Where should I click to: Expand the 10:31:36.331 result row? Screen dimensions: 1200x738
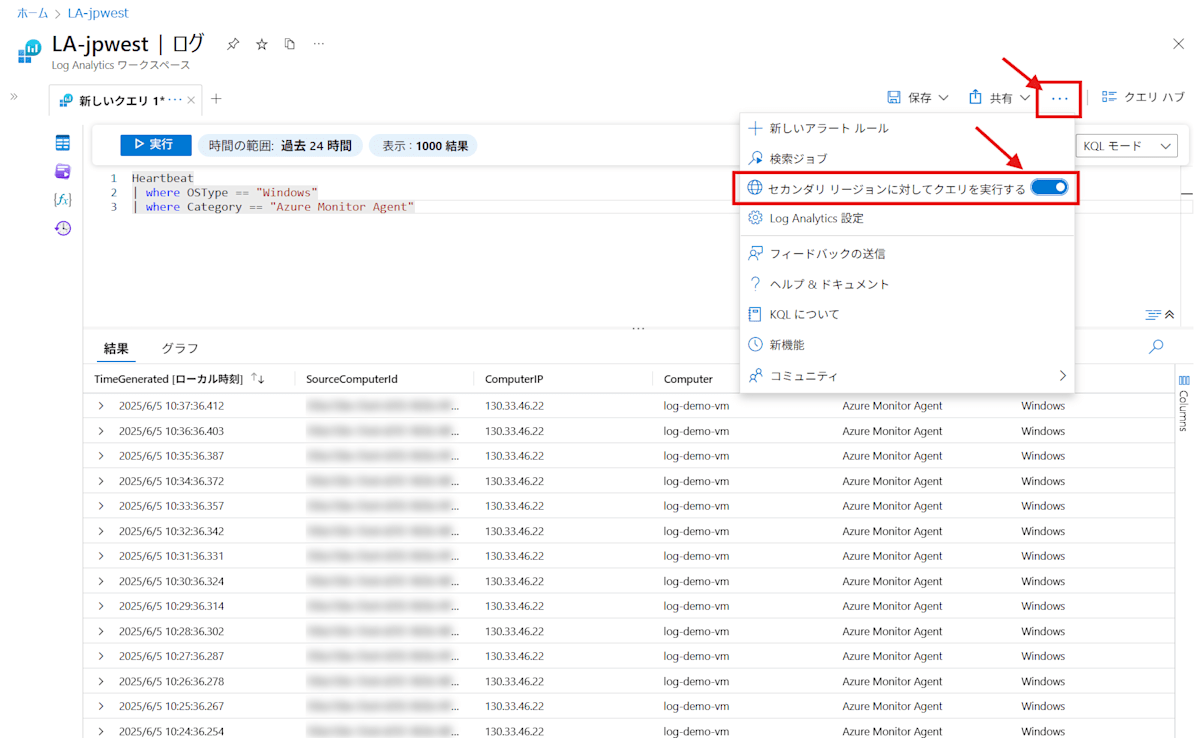100,556
